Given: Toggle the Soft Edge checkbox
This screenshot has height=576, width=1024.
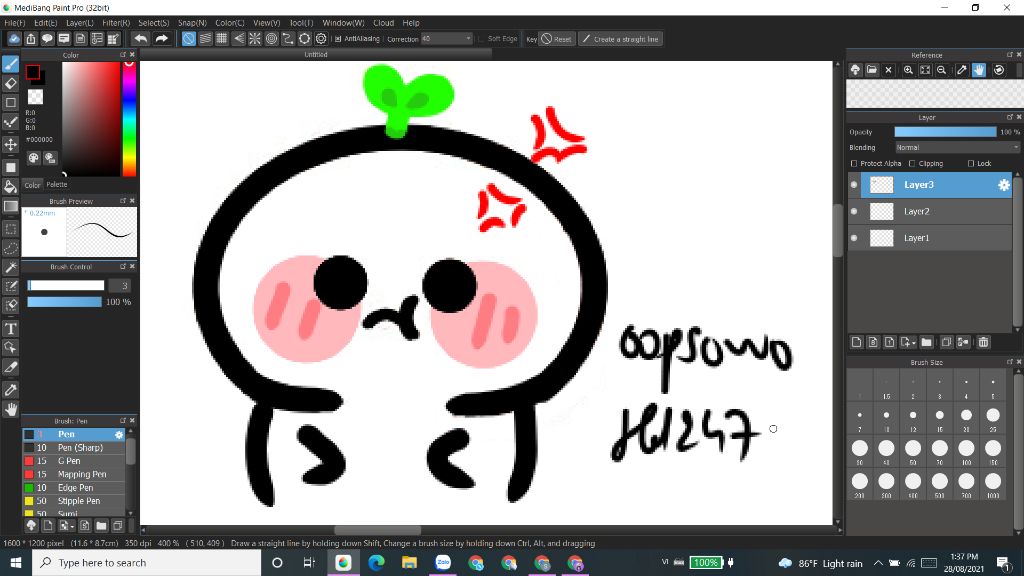Looking at the screenshot, I should pyautogui.click(x=481, y=39).
